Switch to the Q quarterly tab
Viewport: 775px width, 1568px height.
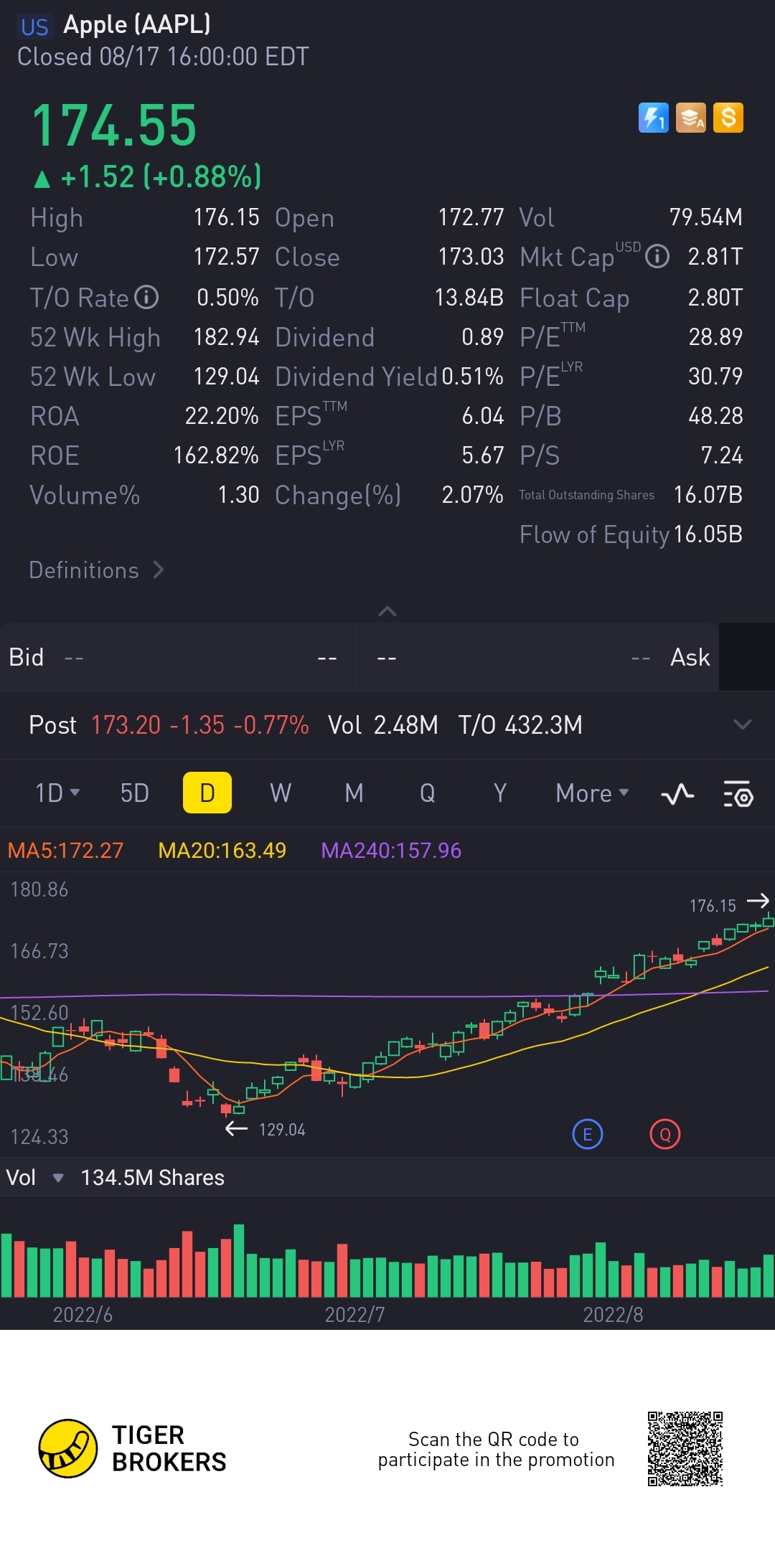coord(427,793)
